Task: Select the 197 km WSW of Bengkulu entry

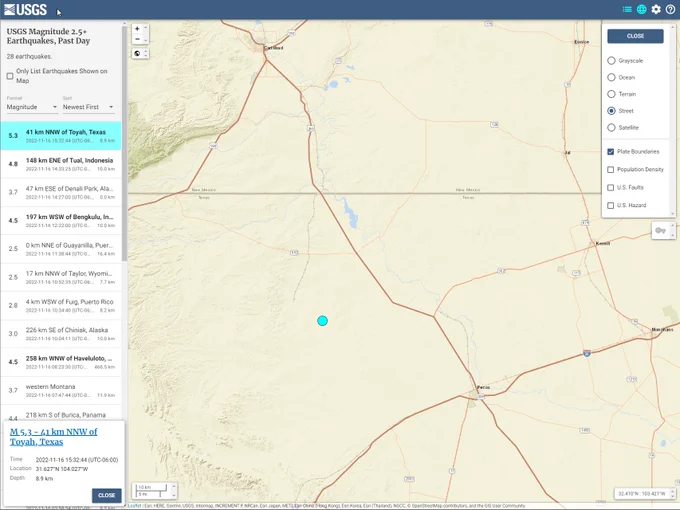Action: click(61, 220)
